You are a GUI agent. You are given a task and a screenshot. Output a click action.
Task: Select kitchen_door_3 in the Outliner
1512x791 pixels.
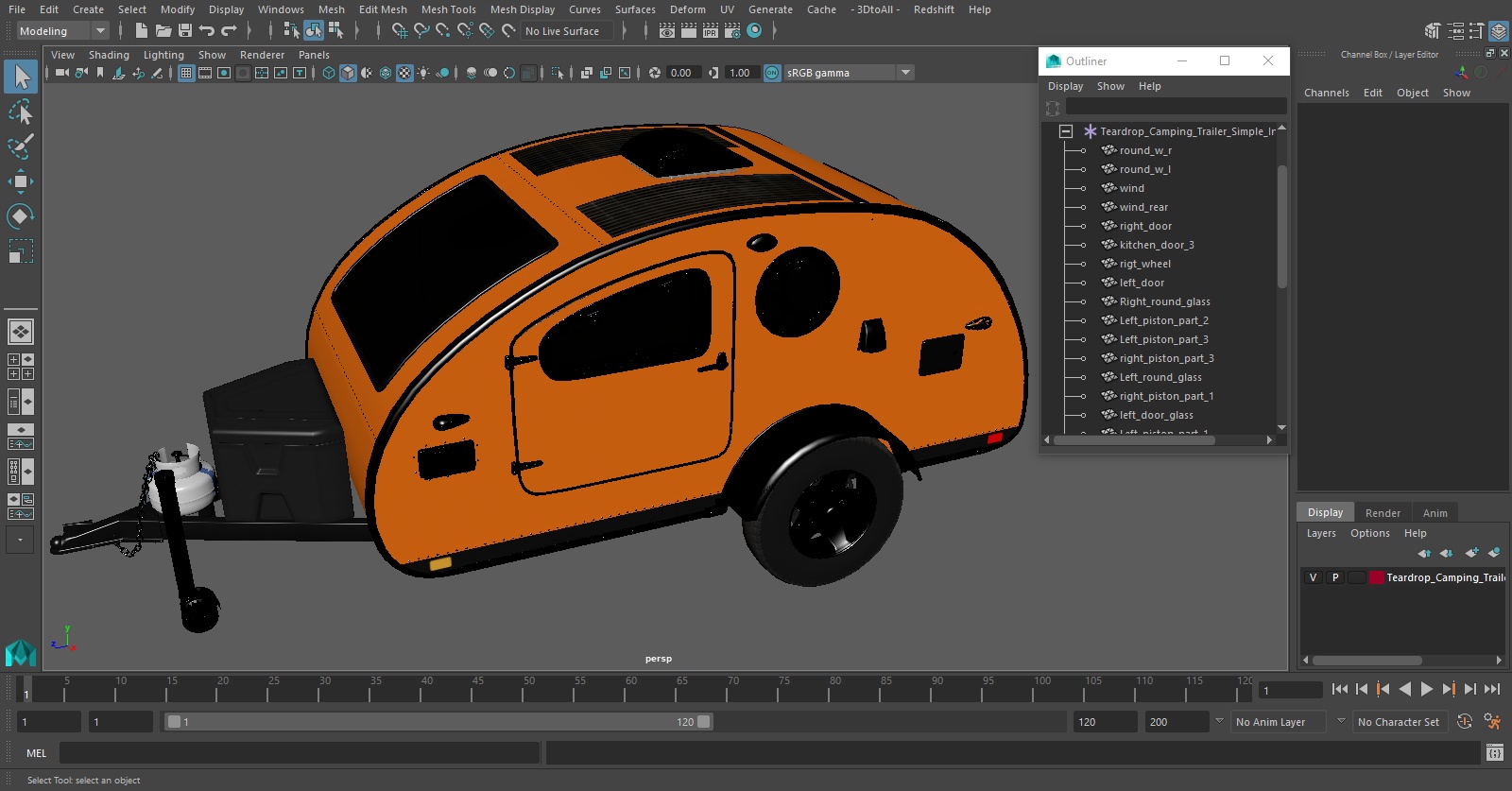click(1156, 245)
